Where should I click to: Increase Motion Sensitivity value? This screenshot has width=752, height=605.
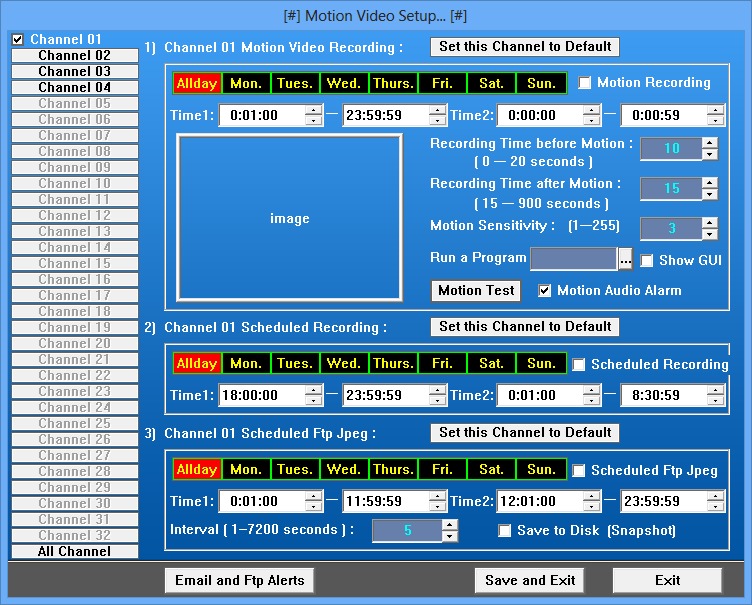pyautogui.click(x=710, y=223)
